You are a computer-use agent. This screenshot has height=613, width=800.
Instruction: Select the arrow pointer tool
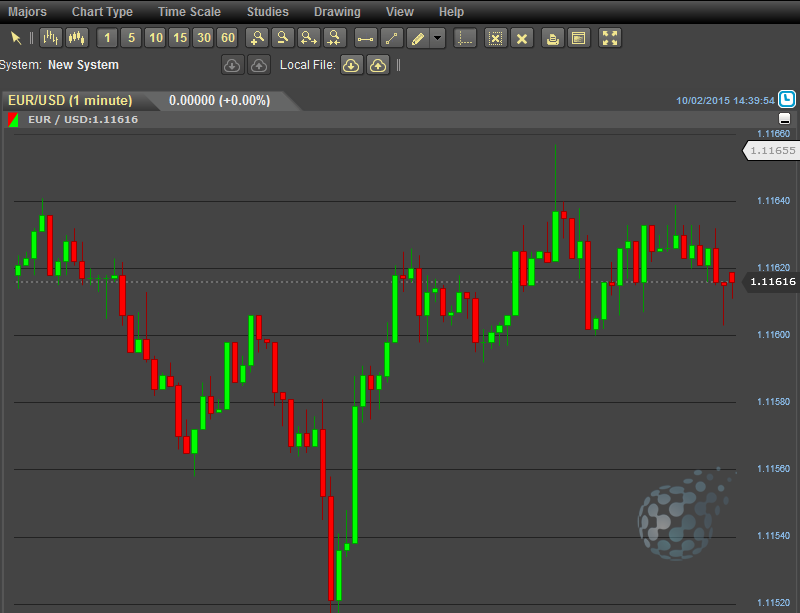pyautogui.click(x=16, y=38)
